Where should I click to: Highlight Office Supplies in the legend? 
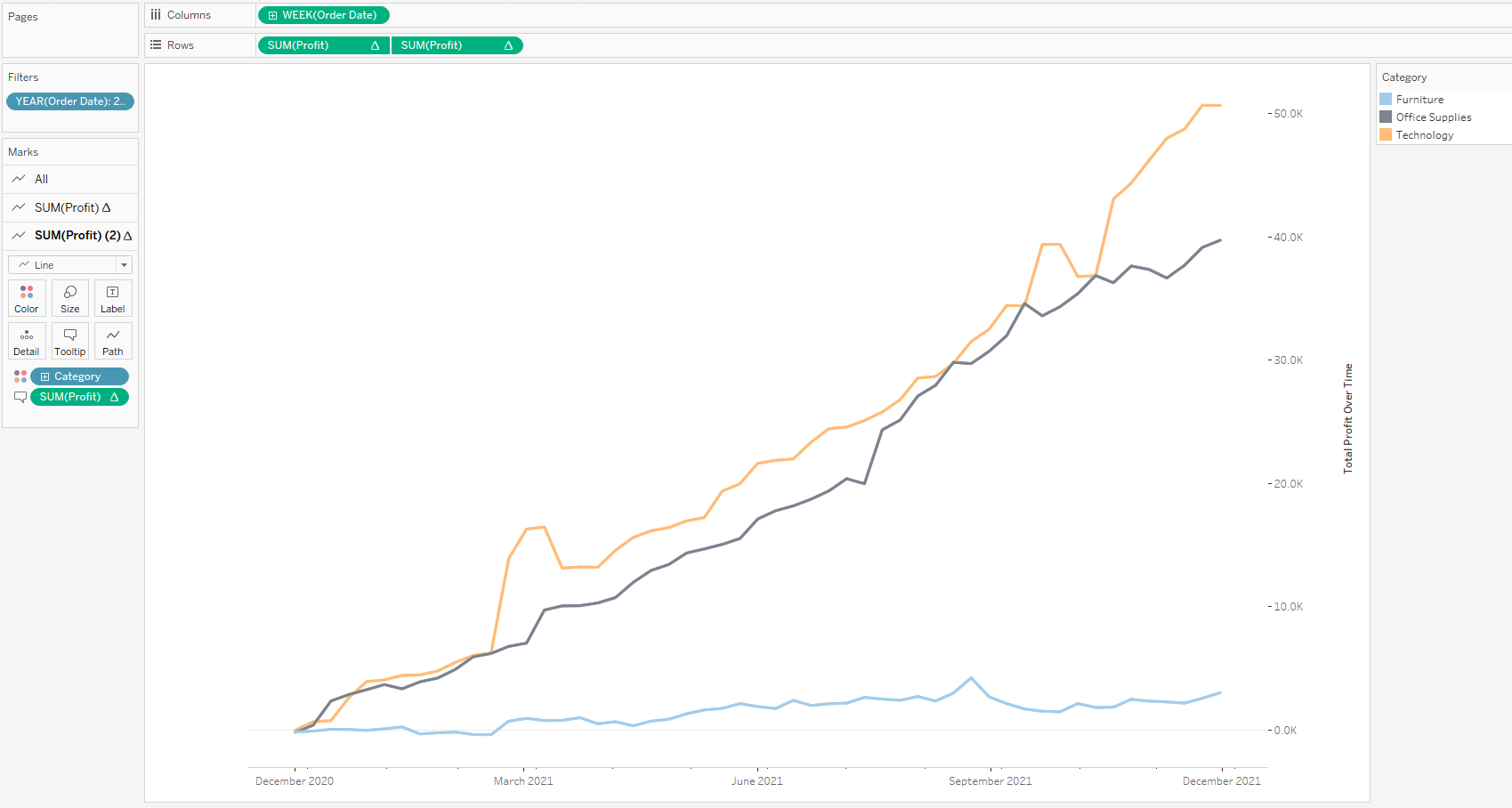[1433, 117]
